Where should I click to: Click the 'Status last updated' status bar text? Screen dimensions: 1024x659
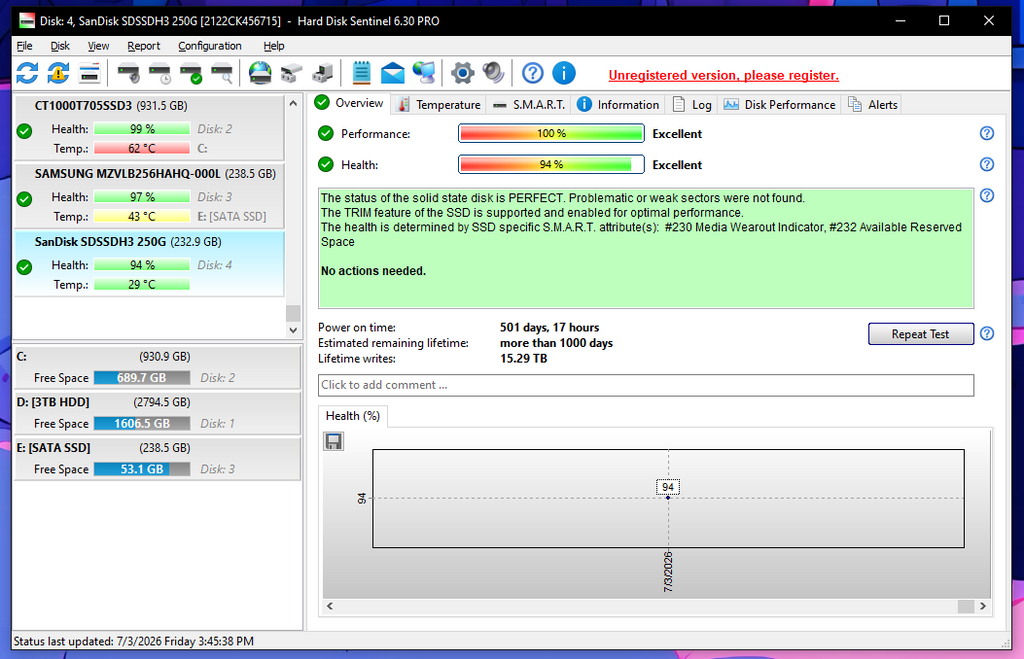click(x=133, y=641)
